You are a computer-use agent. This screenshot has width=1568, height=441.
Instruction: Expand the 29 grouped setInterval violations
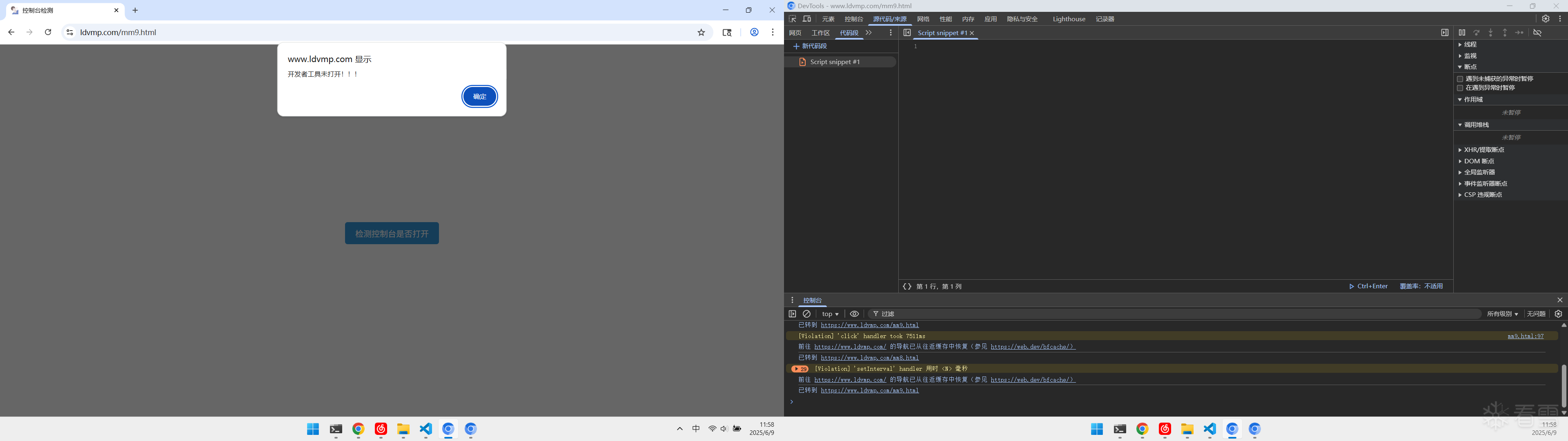click(800, 368)
